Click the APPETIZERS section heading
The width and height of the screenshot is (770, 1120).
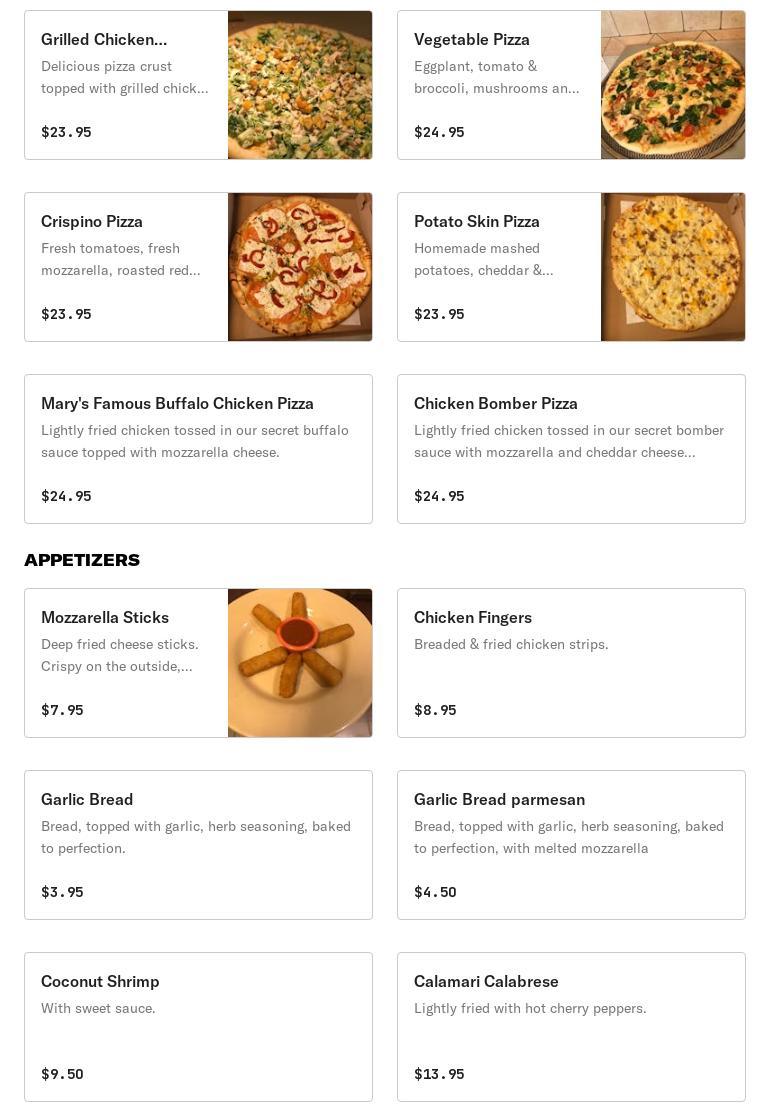coord(82,560)
